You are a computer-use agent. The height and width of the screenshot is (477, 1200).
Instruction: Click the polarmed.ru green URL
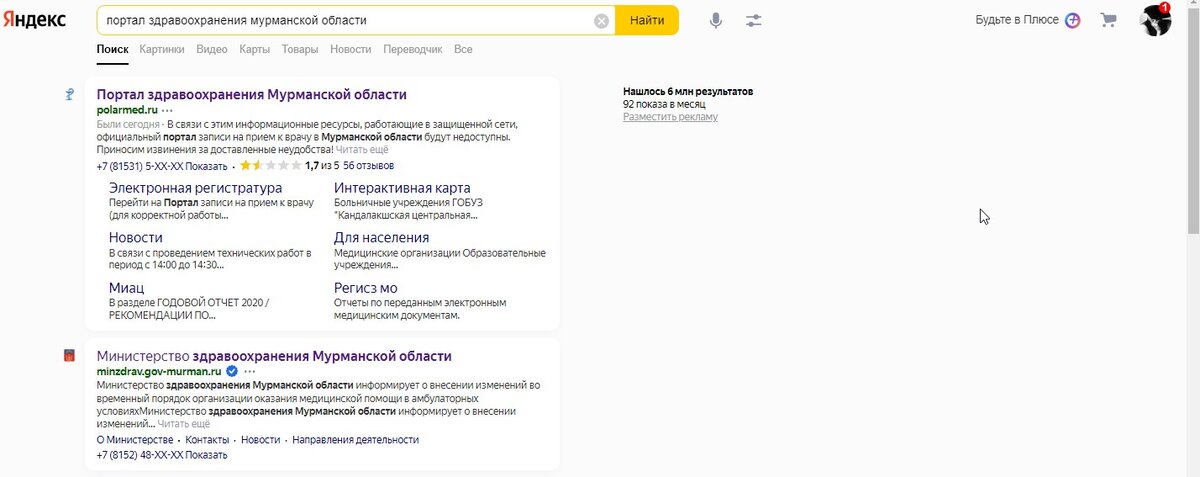(127, 109)
